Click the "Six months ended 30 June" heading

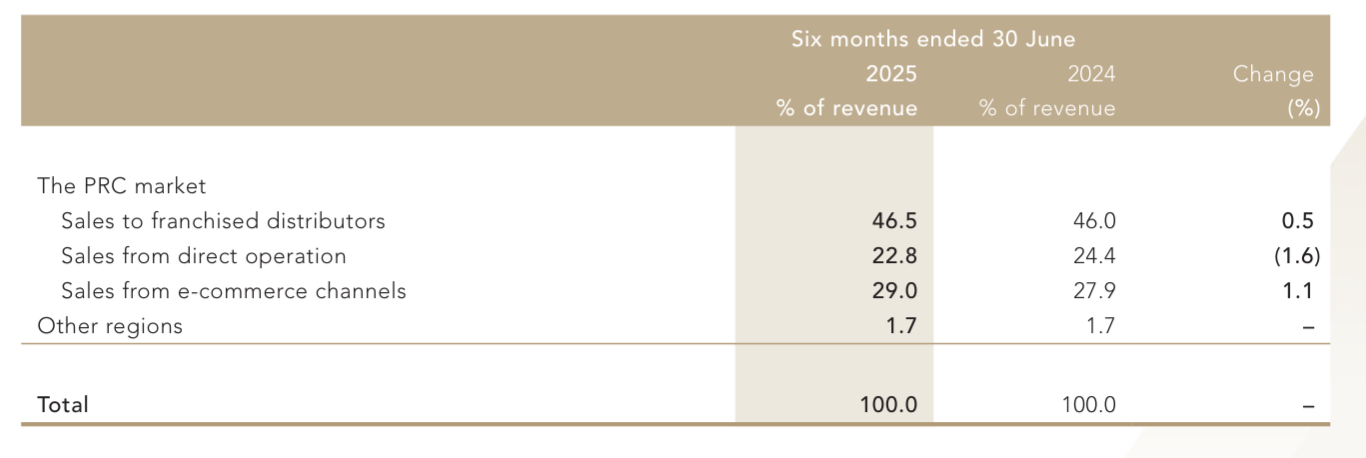click(933, 39)
